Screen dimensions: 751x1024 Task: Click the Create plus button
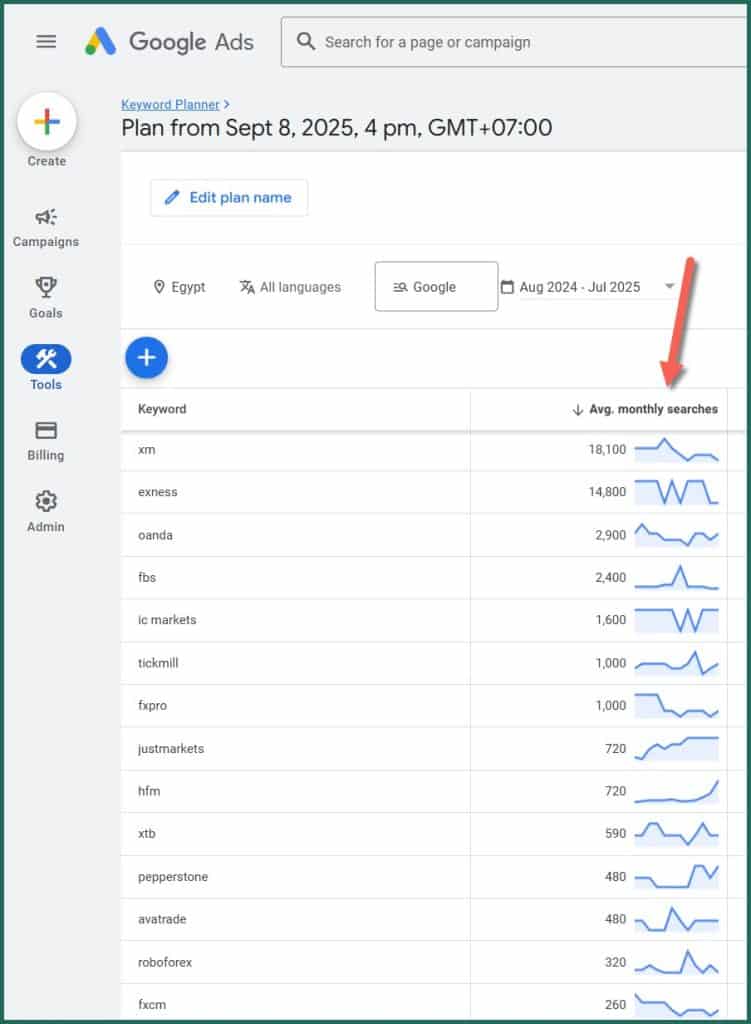click(x=46, y=122)
